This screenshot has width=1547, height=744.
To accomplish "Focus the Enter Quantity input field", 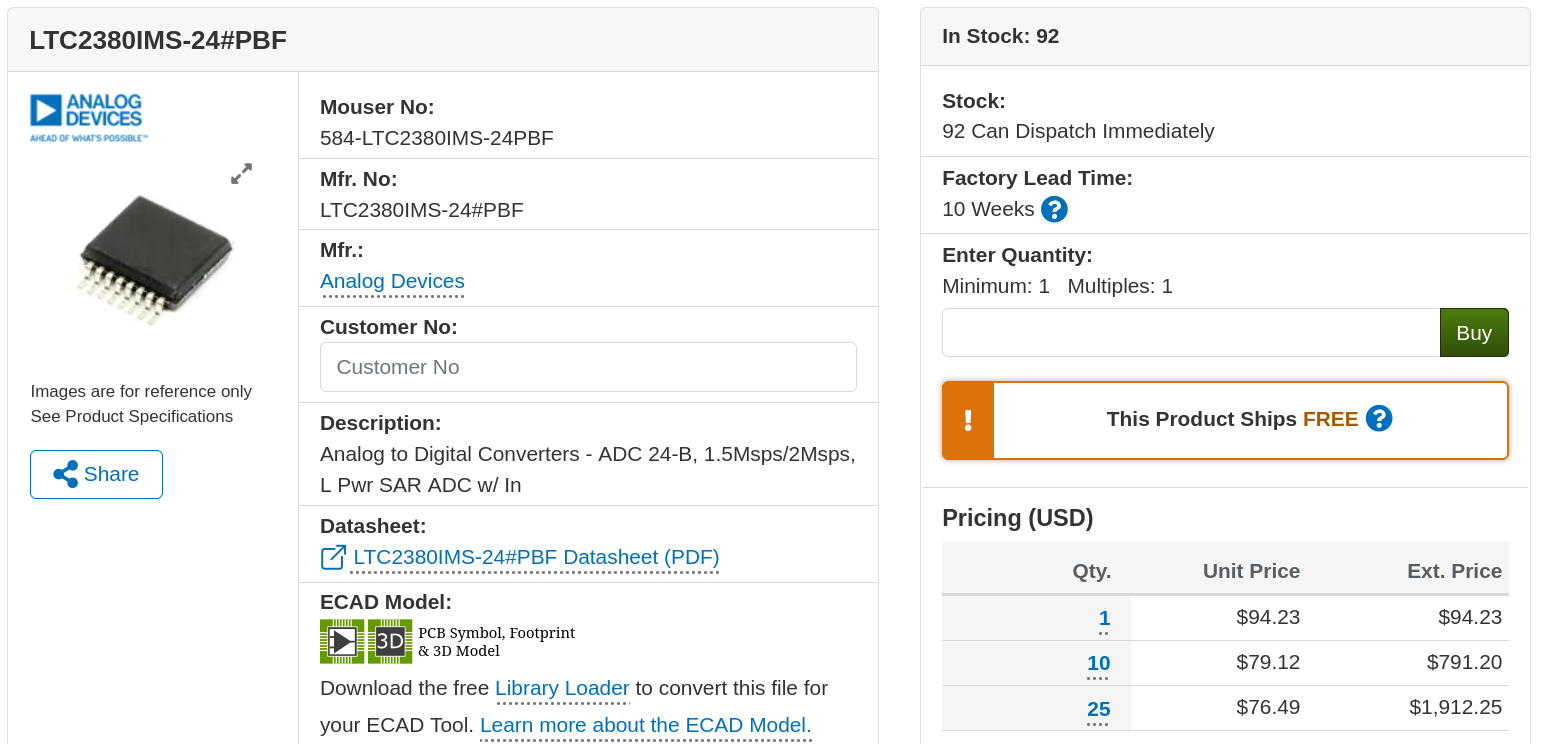I will coord(1191,332).
